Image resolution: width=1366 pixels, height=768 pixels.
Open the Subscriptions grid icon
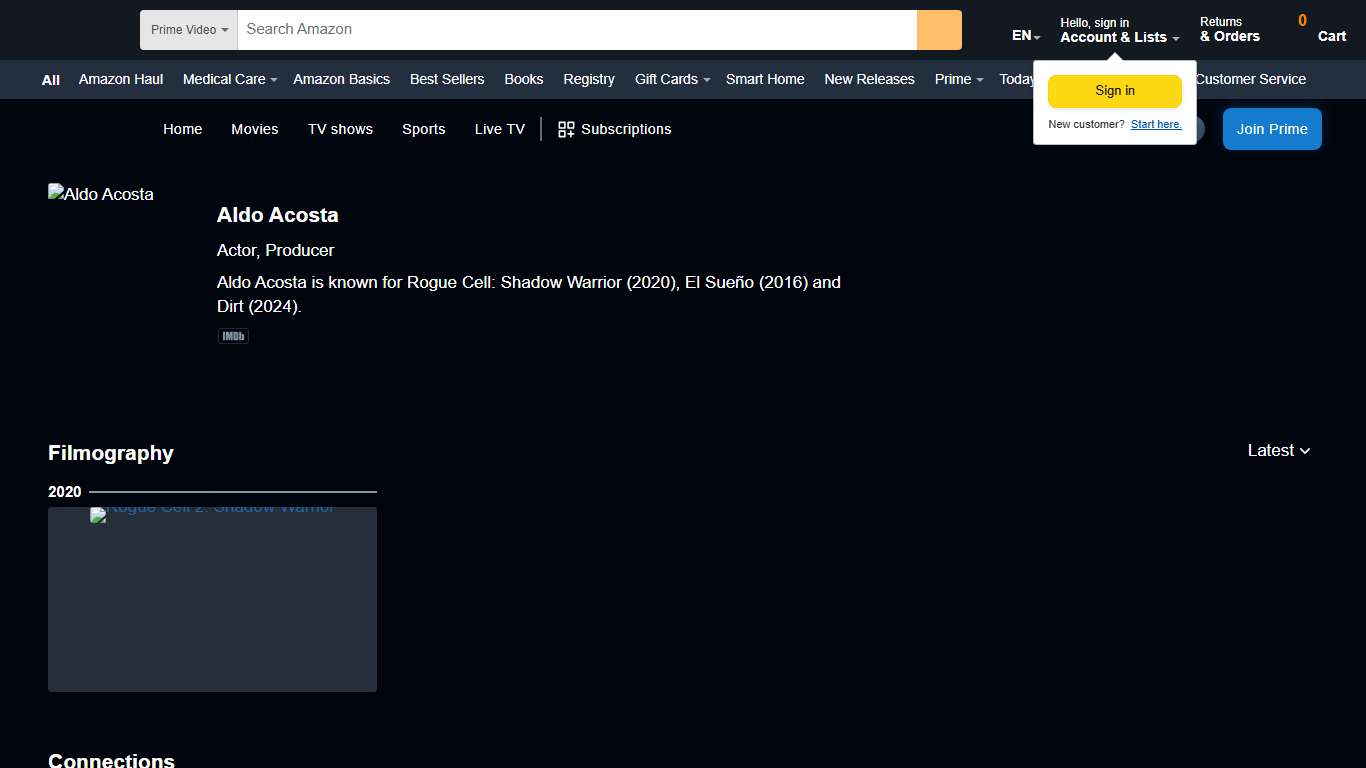(x=566, y=129)
